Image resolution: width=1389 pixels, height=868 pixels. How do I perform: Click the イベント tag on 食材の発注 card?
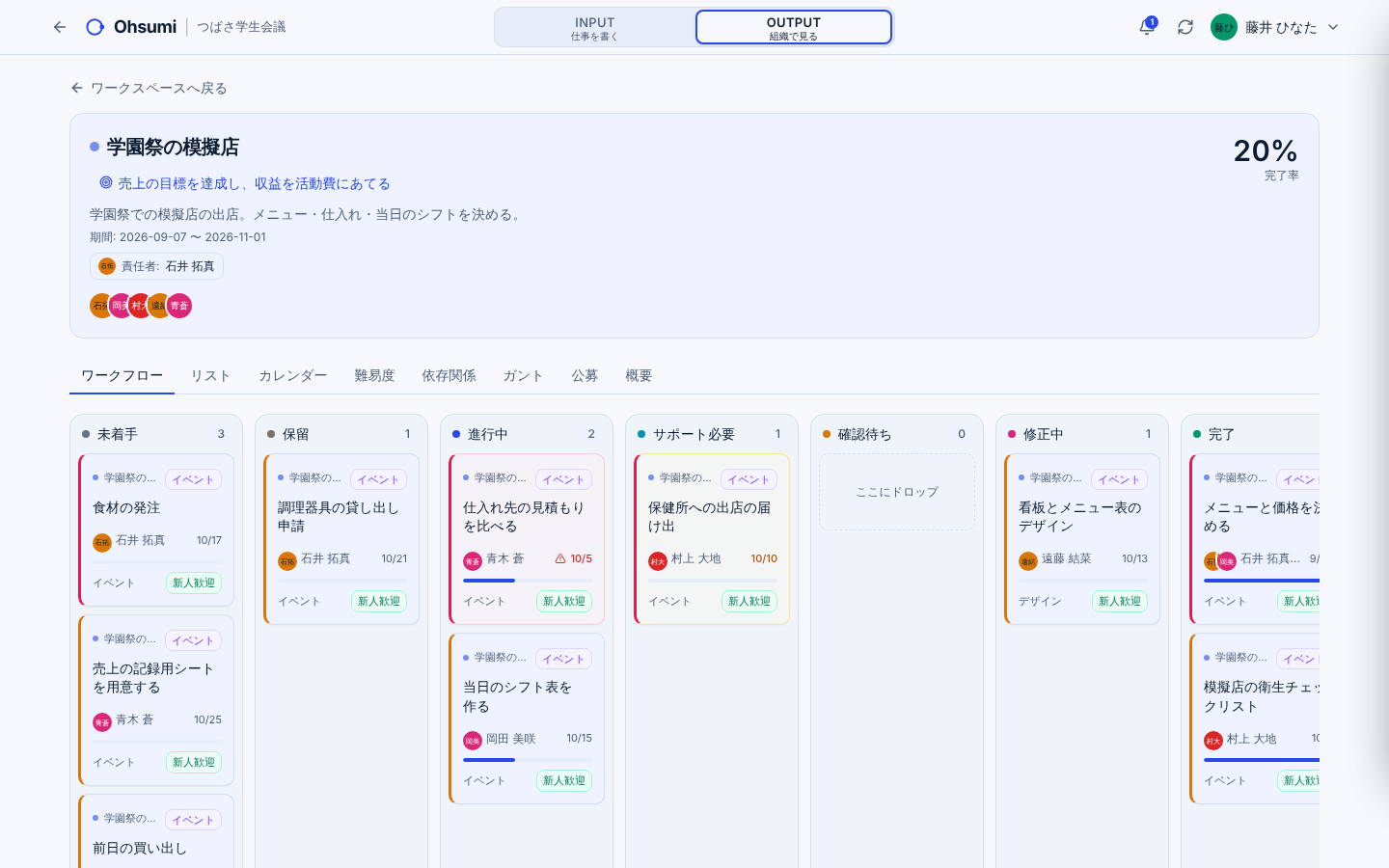[193, 479]
